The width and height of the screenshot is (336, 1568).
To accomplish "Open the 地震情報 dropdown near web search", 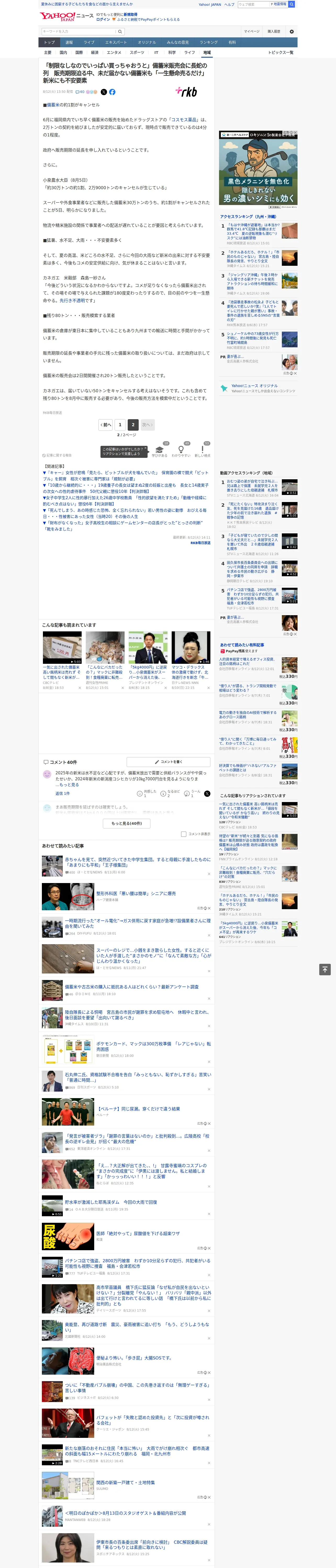I will (x=279, y=4).
